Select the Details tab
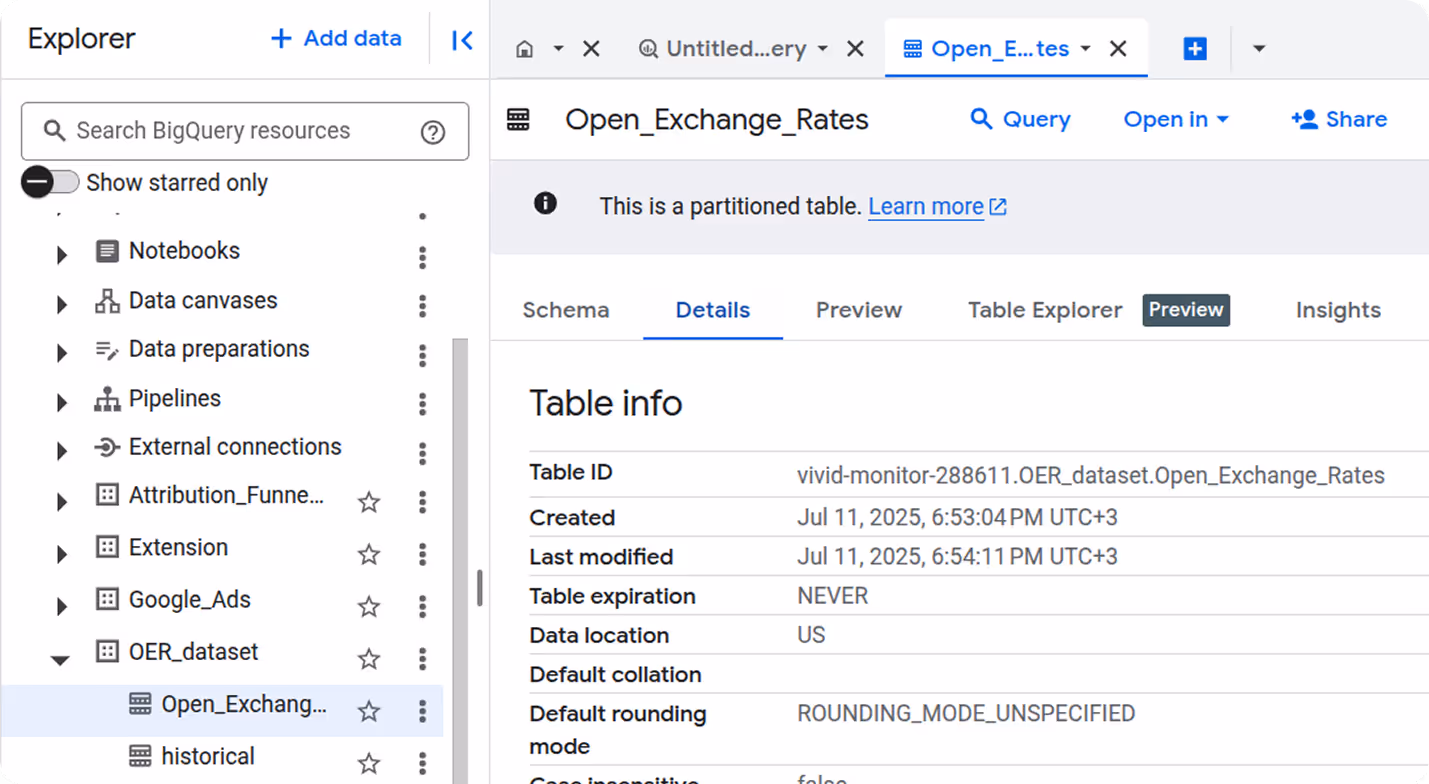The image size is (1429, 784). [x=713, y=310]
